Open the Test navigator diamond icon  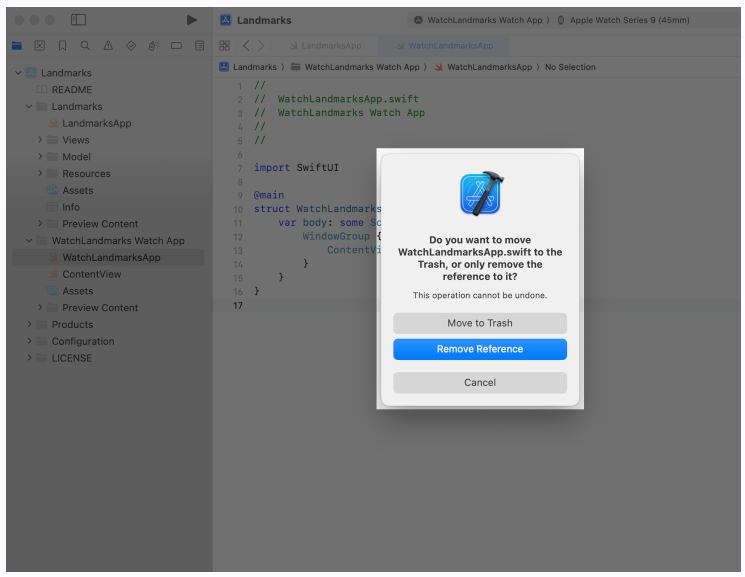pos(131,46)
